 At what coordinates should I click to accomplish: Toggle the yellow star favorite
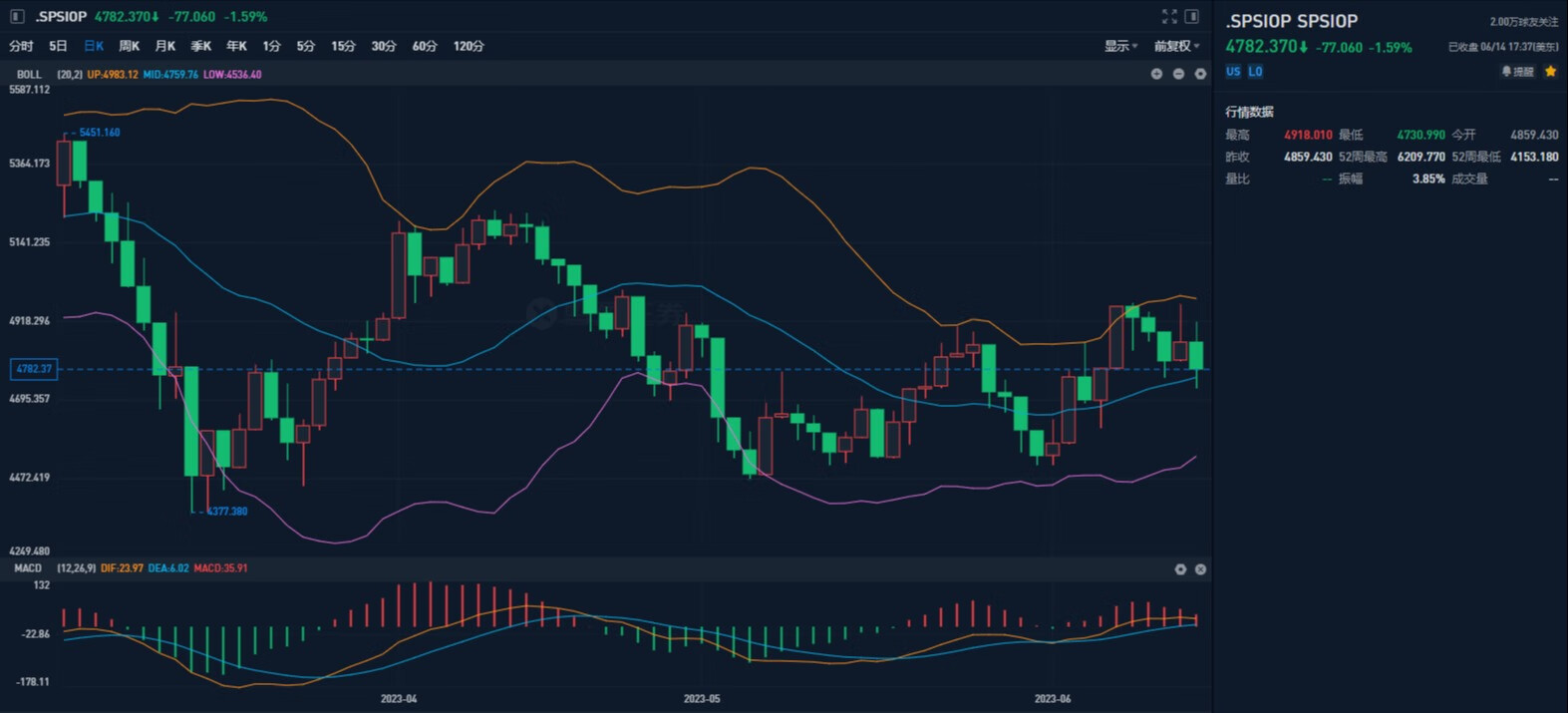[1550, 72]
